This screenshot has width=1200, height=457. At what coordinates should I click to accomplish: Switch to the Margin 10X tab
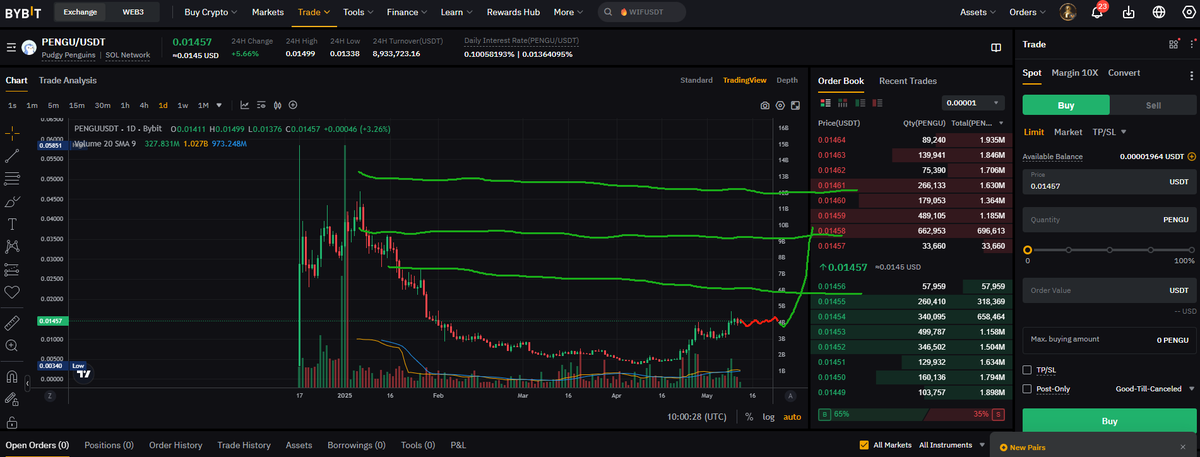coord(1075,73)
